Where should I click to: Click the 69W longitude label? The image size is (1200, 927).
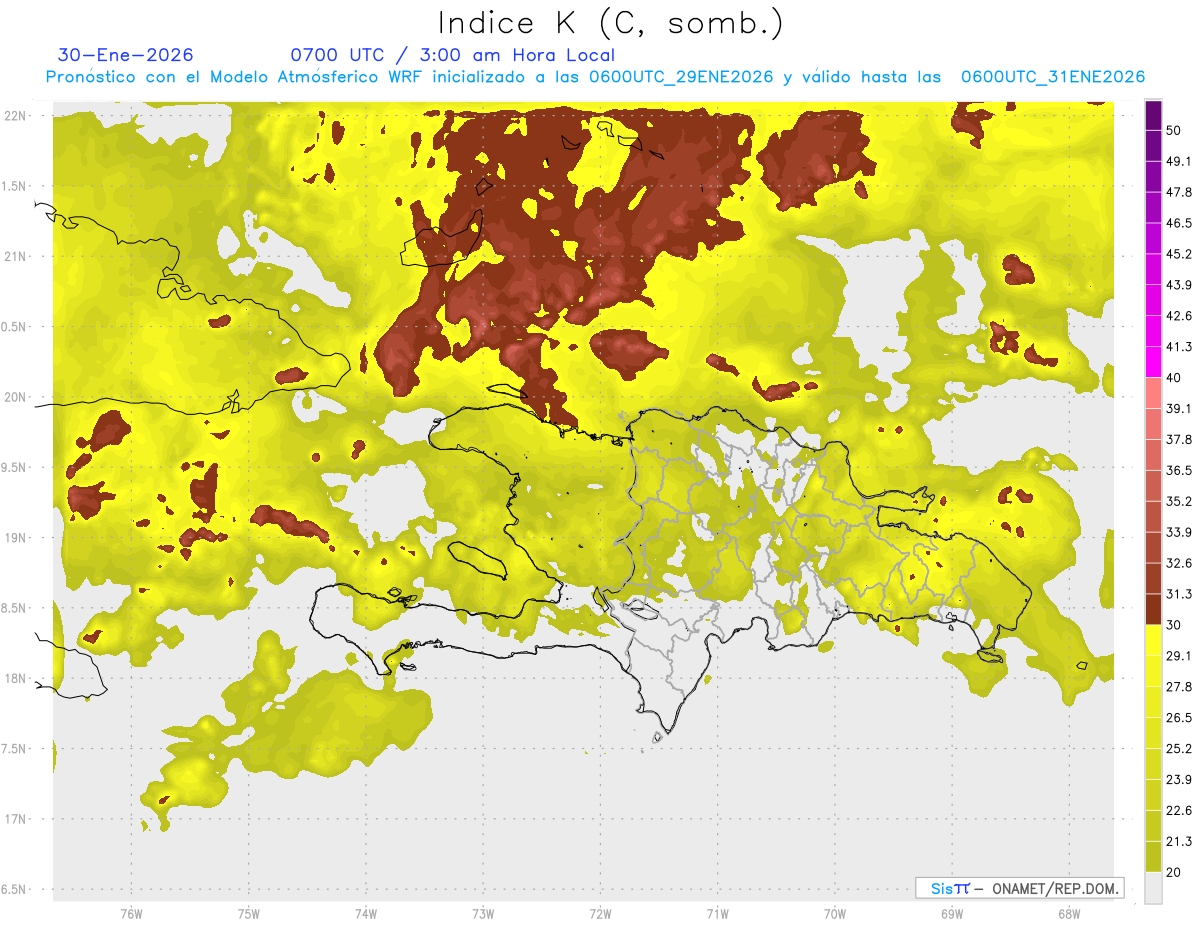click(x=952, y=914)
